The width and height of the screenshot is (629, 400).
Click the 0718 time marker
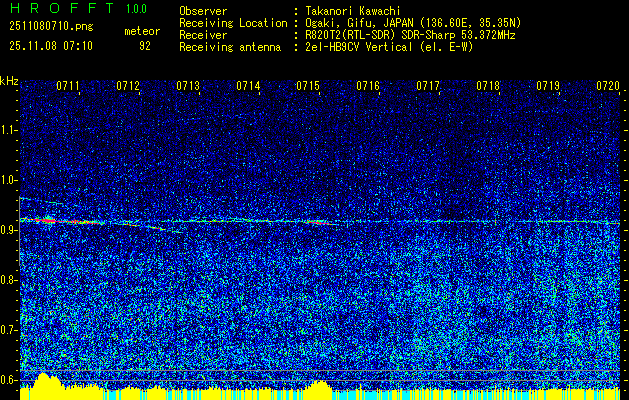[x=488, y=86]
